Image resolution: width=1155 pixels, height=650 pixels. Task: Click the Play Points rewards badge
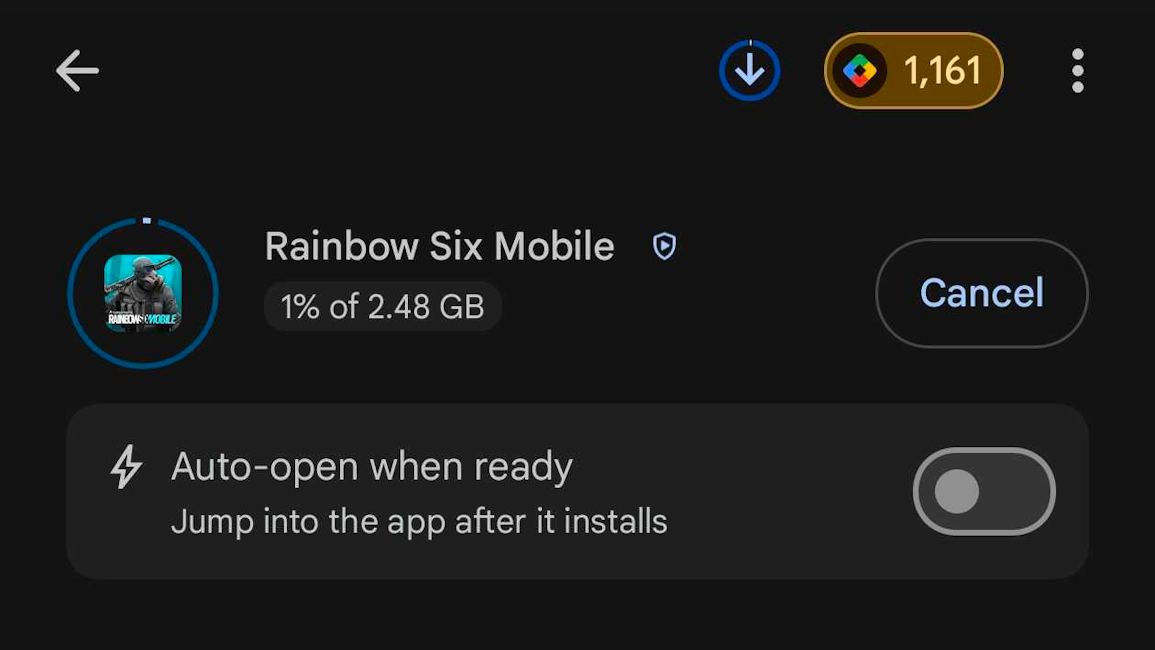click(912, 70)
